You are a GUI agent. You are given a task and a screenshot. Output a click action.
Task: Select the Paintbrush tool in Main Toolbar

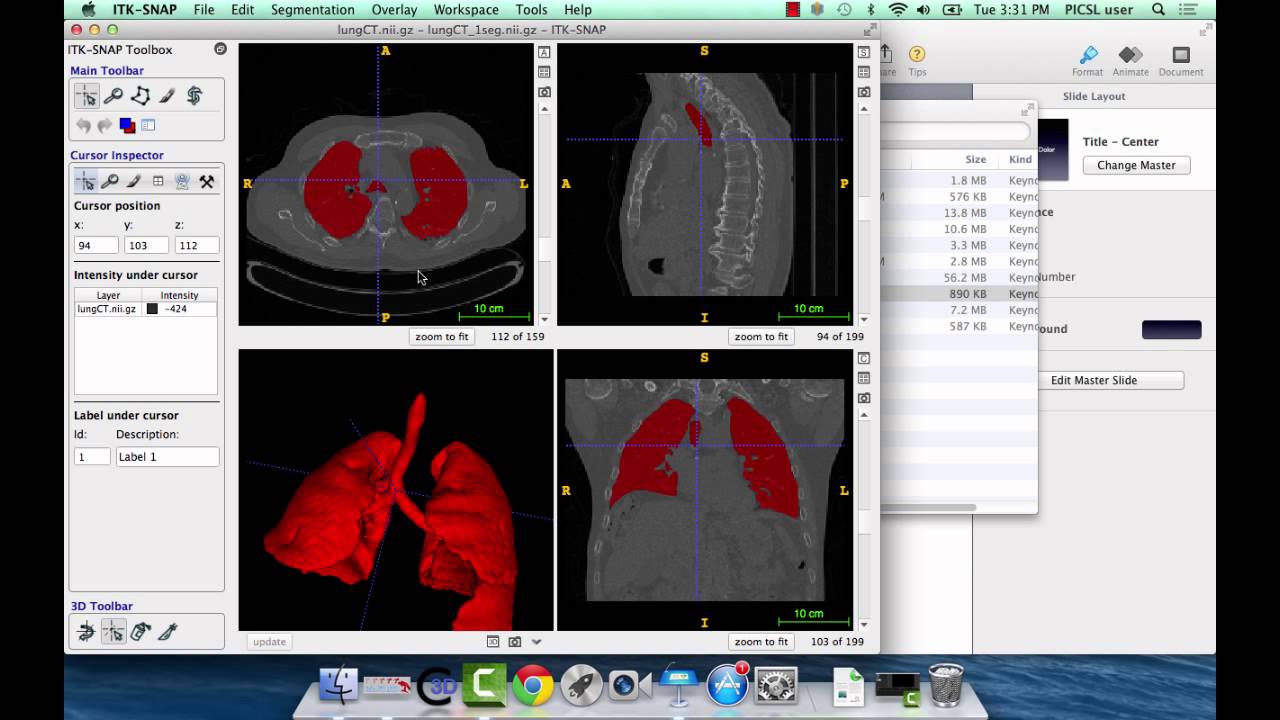click(x=168, y=96)
